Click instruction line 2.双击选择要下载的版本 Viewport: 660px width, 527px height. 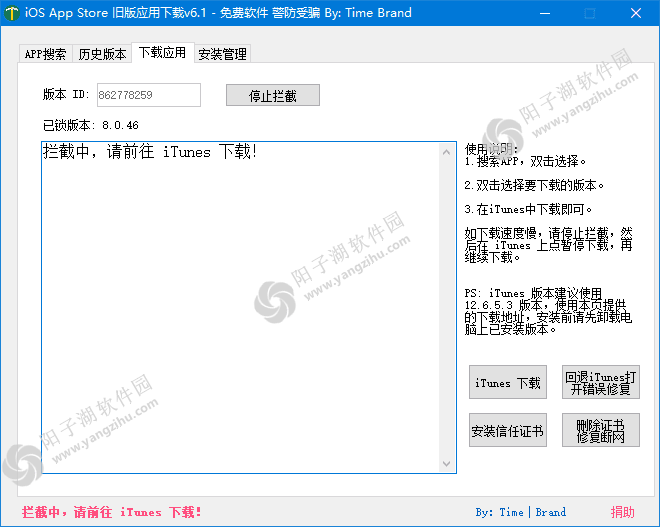534,185
